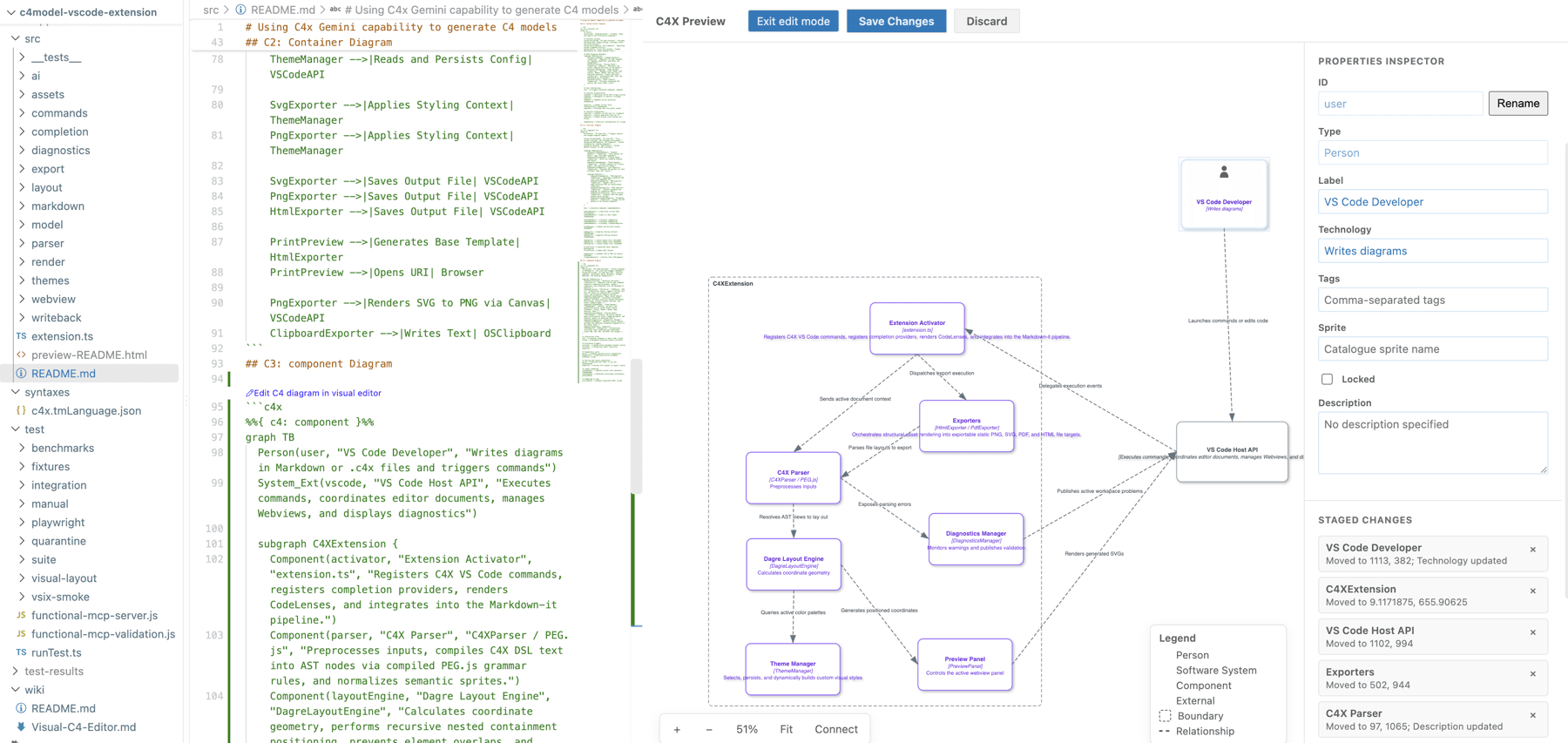Remove VS Code Developer staged change
Image resolution: width=1568 pixels, height=743 pixels.
pyautogui.click(x=1533, y=550)
